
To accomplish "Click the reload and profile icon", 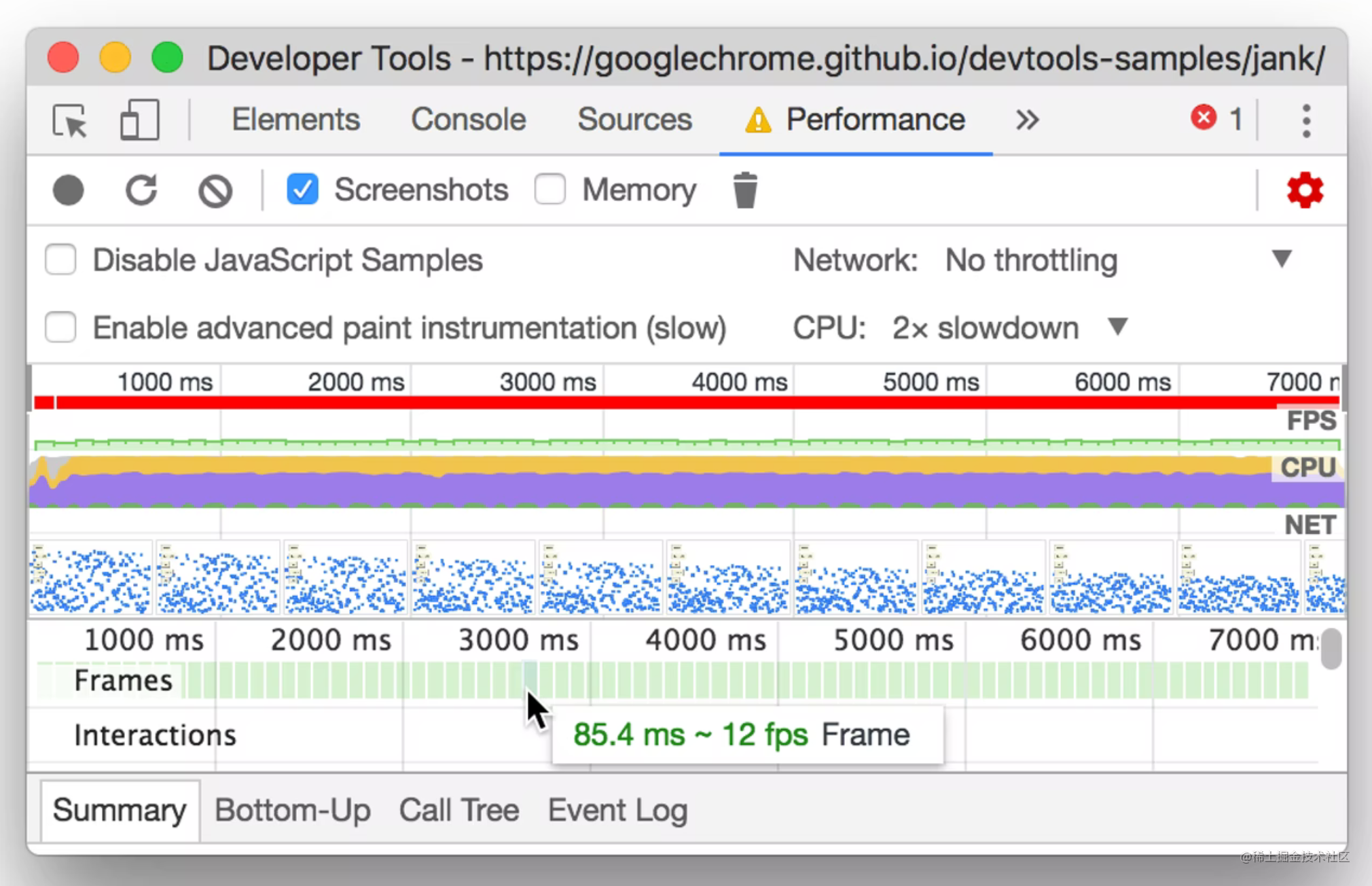I will pos(141,190).
